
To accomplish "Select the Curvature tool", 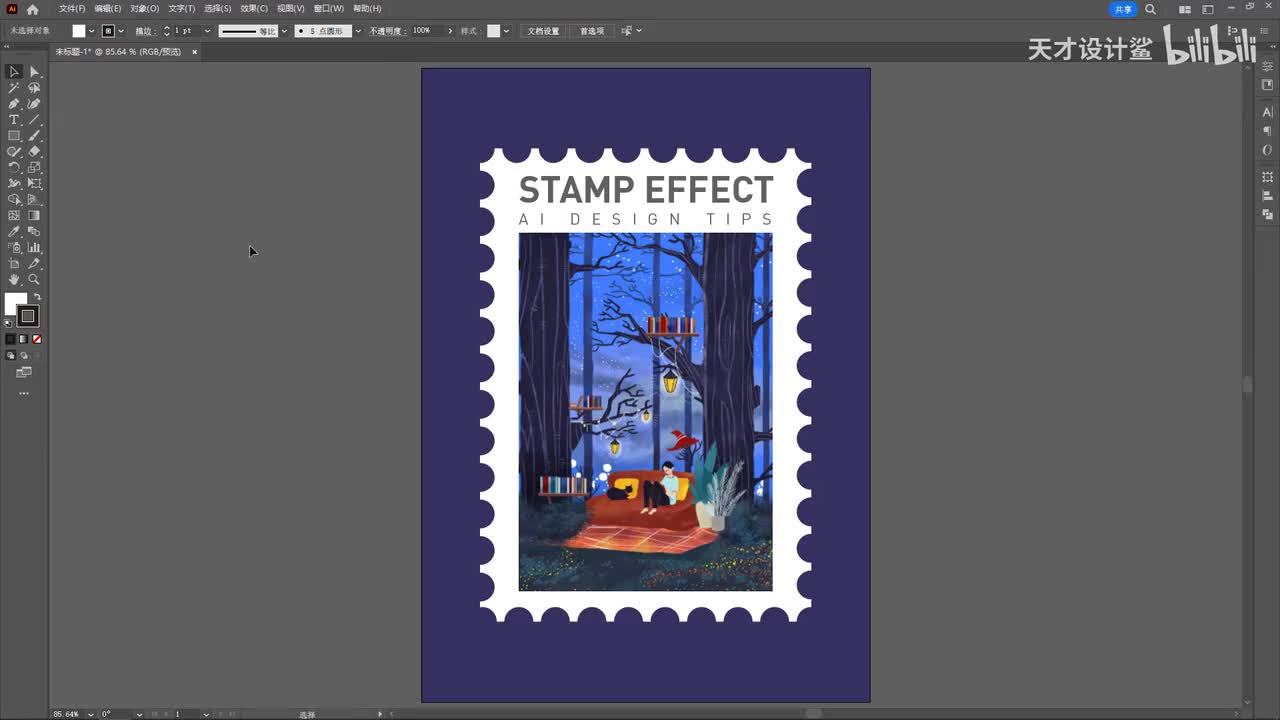I will coord(34,104).
